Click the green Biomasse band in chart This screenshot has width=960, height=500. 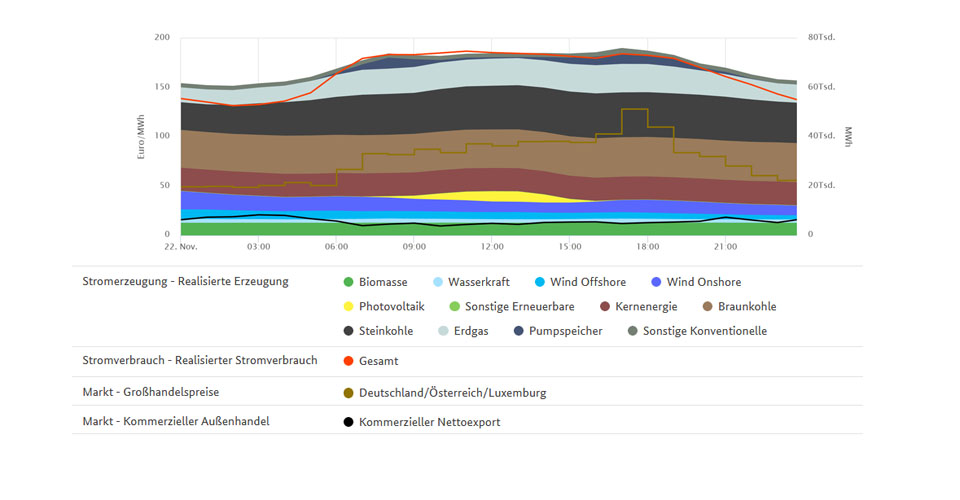(x=489, y=229)
